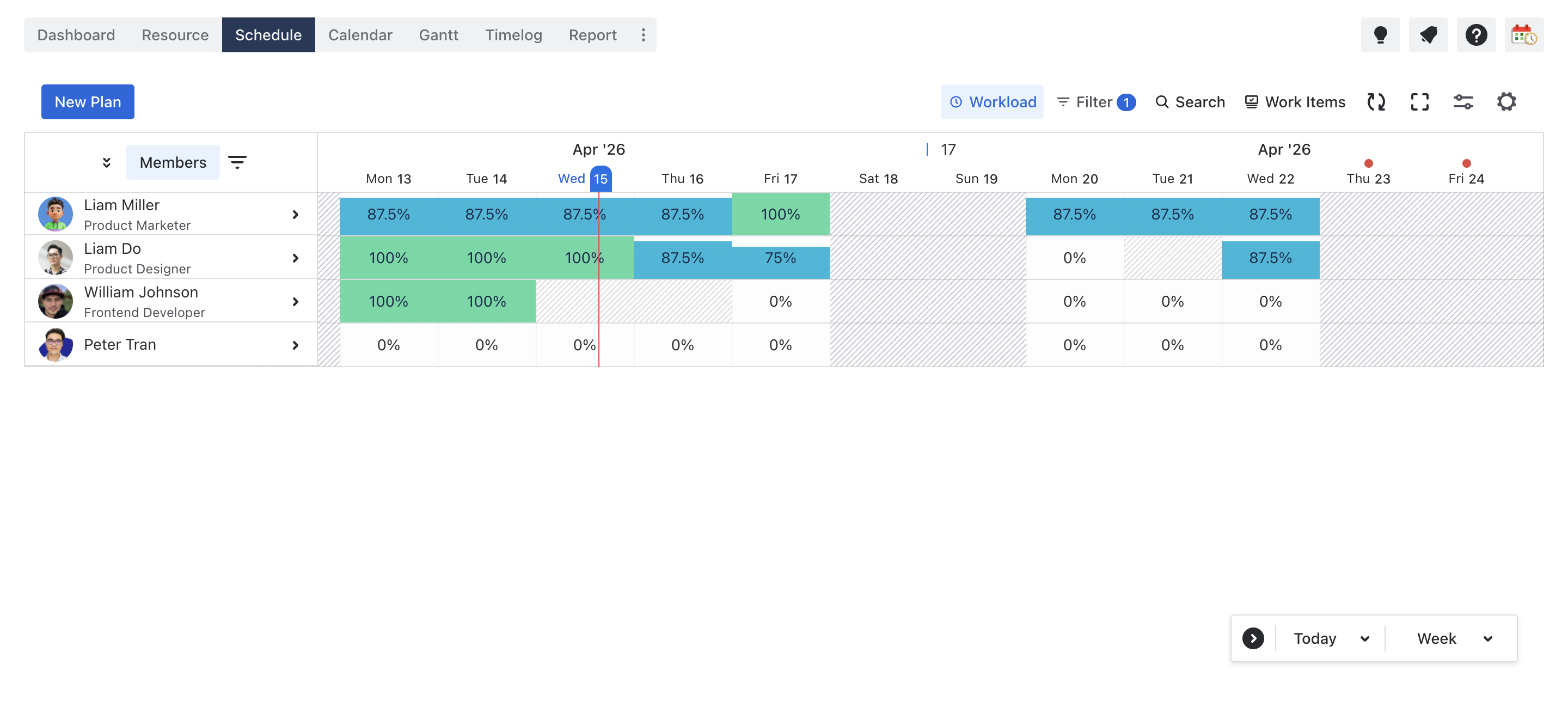The height and width of the screenshot is (707, 1568).
Task: Toggle the Workload view
Action: 991,102
